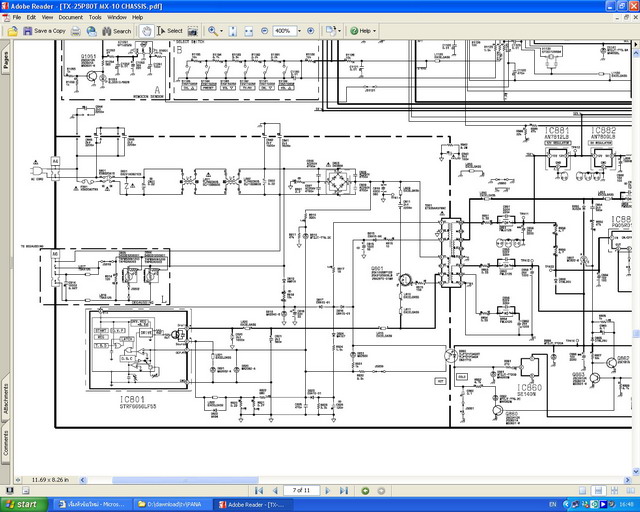The image size is (640, 512).
Task: Click the Open file folder icon
Action: (13, 31)
